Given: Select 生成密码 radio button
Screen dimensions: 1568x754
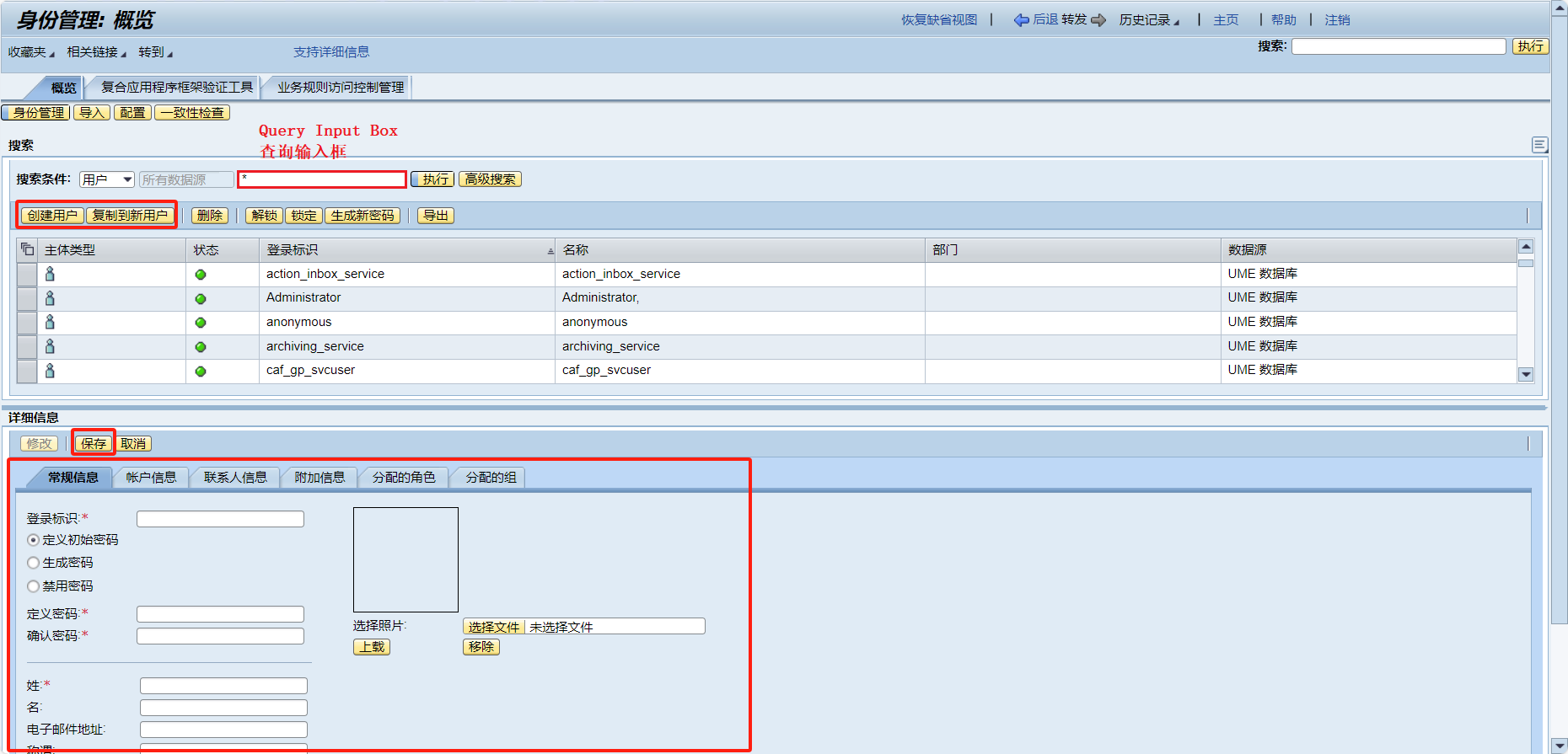Looking at the screenshot, I should pyautogui.click(x=34, y=563).
